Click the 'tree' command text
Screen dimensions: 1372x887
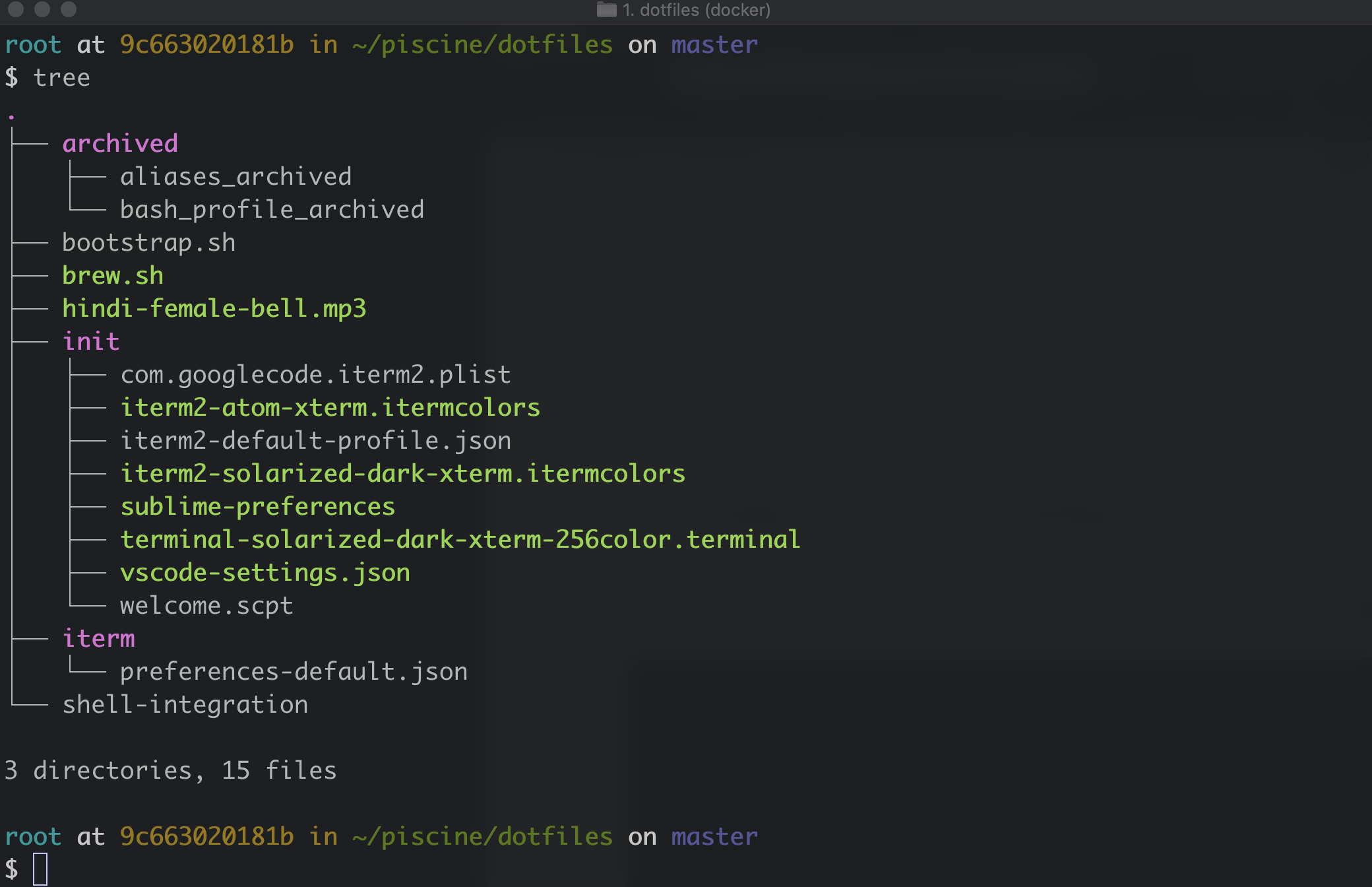(x=62, y=78)
